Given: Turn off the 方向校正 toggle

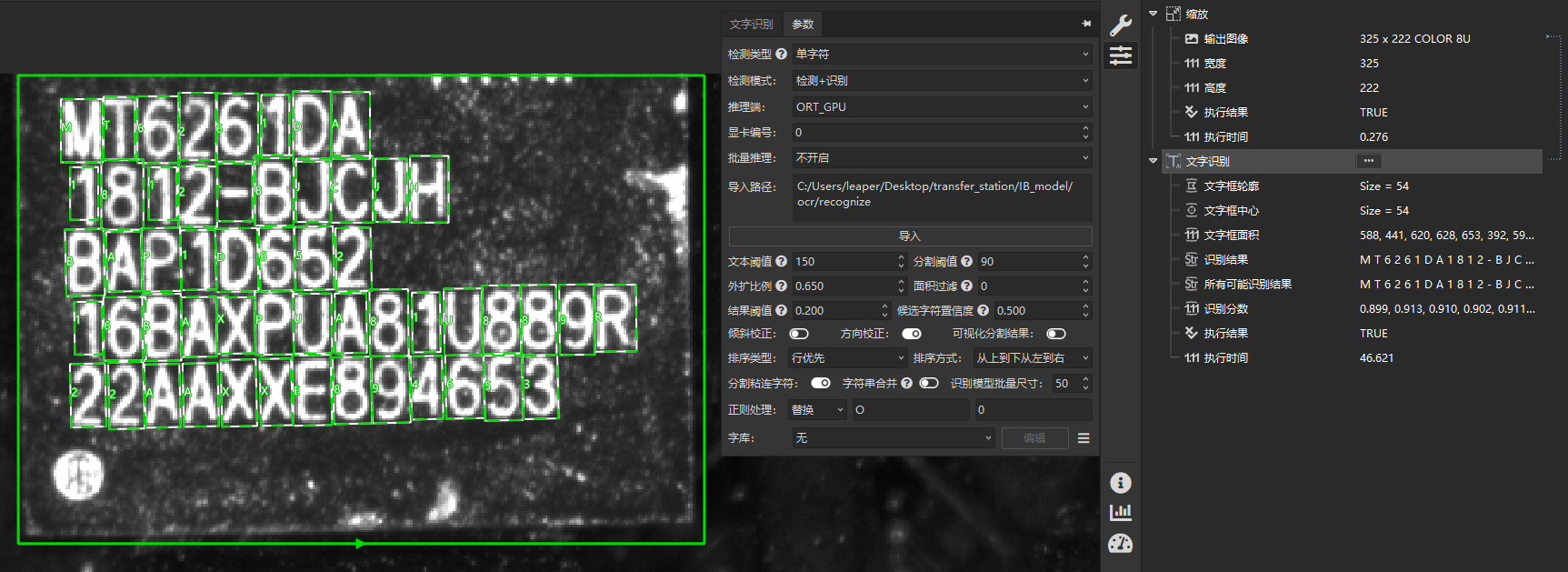Looking at the screenshot, I should coord(911,334).
